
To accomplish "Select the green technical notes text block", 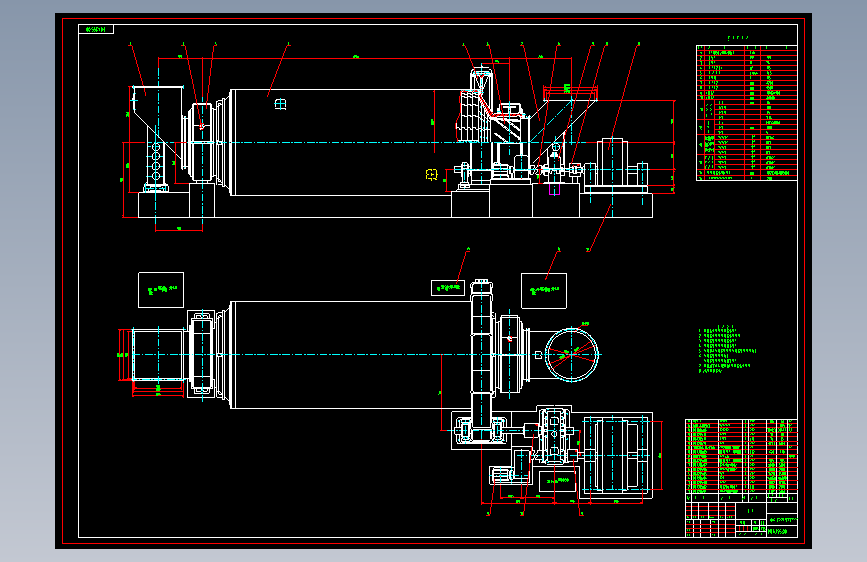I will (x=727, y=350).
